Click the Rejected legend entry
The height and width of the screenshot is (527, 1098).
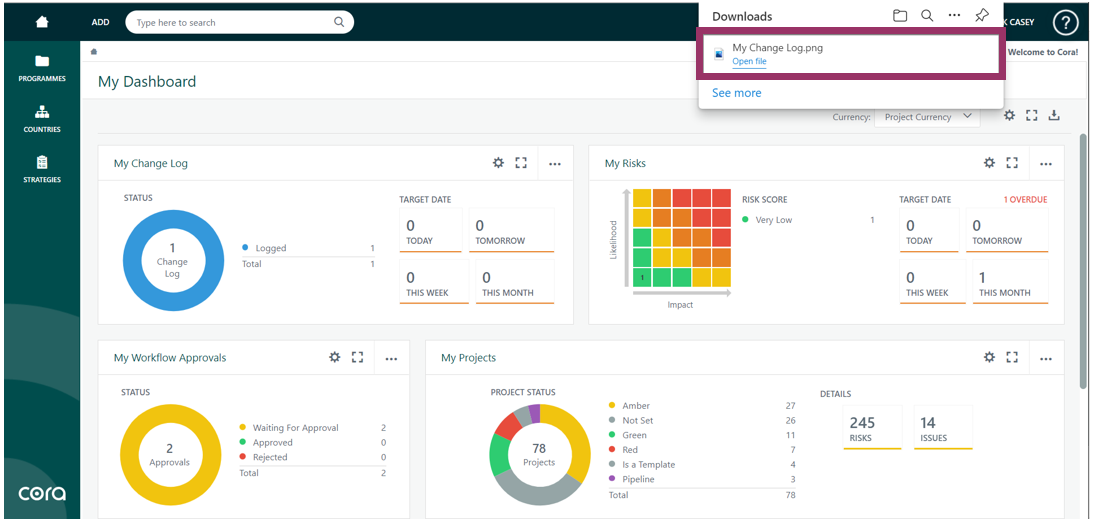click(312, 457)
